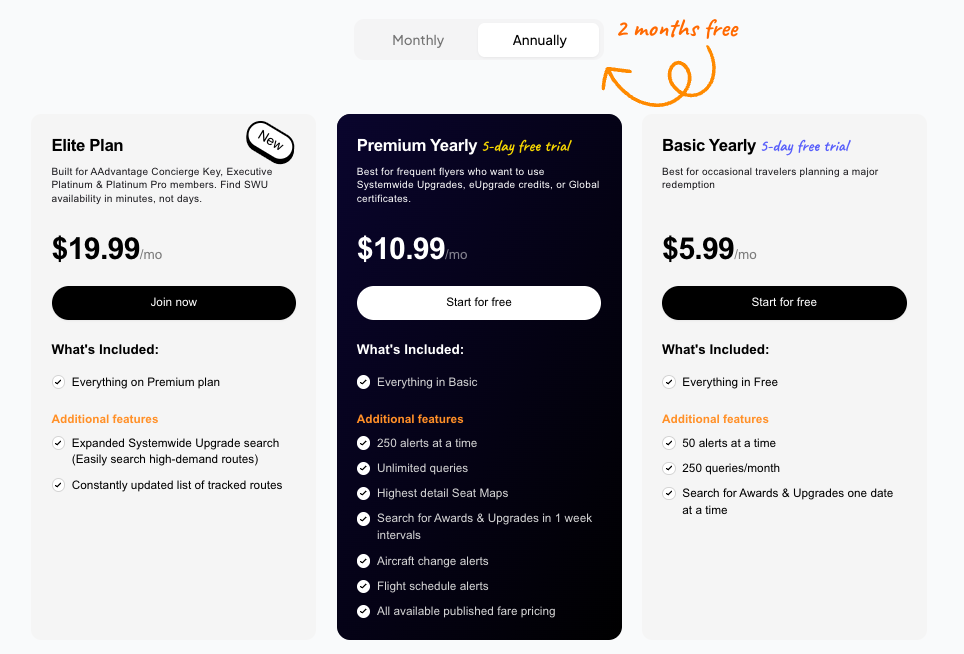Select the Annually billing option
This screenshot has width=964, height=654.
point(538,40)
